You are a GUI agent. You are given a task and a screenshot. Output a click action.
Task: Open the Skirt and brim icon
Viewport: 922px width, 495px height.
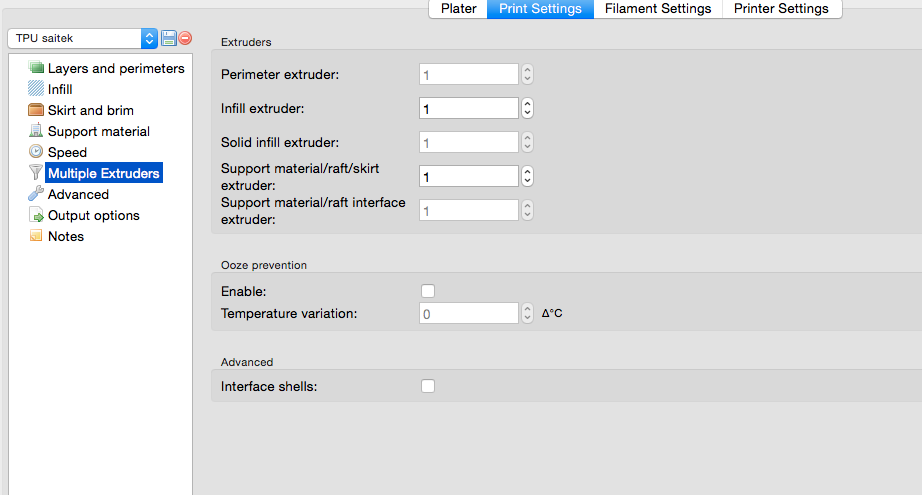pyautogui.click(x=37, y=110)
